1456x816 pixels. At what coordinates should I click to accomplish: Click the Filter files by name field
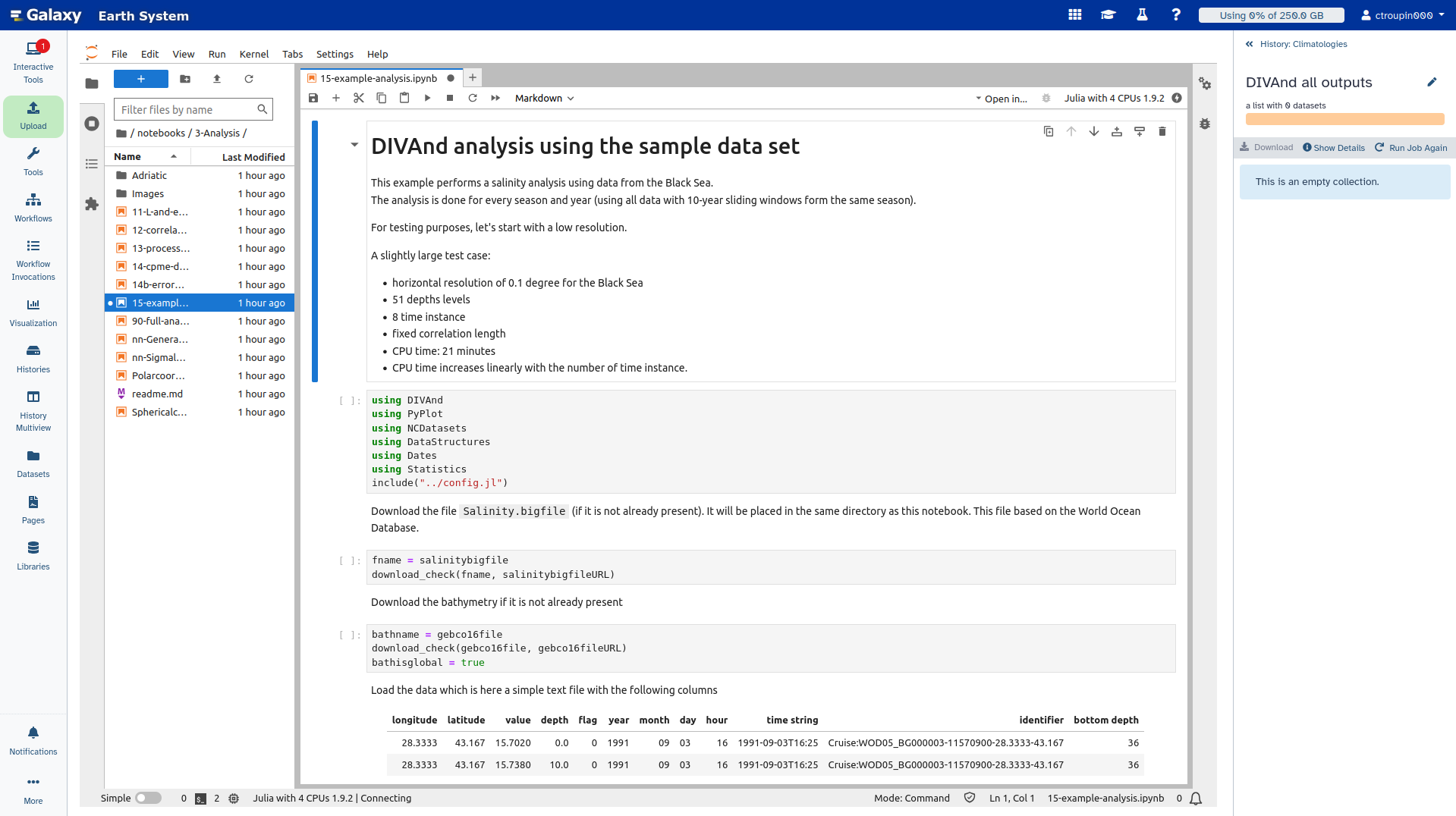(x=187, y=109)
